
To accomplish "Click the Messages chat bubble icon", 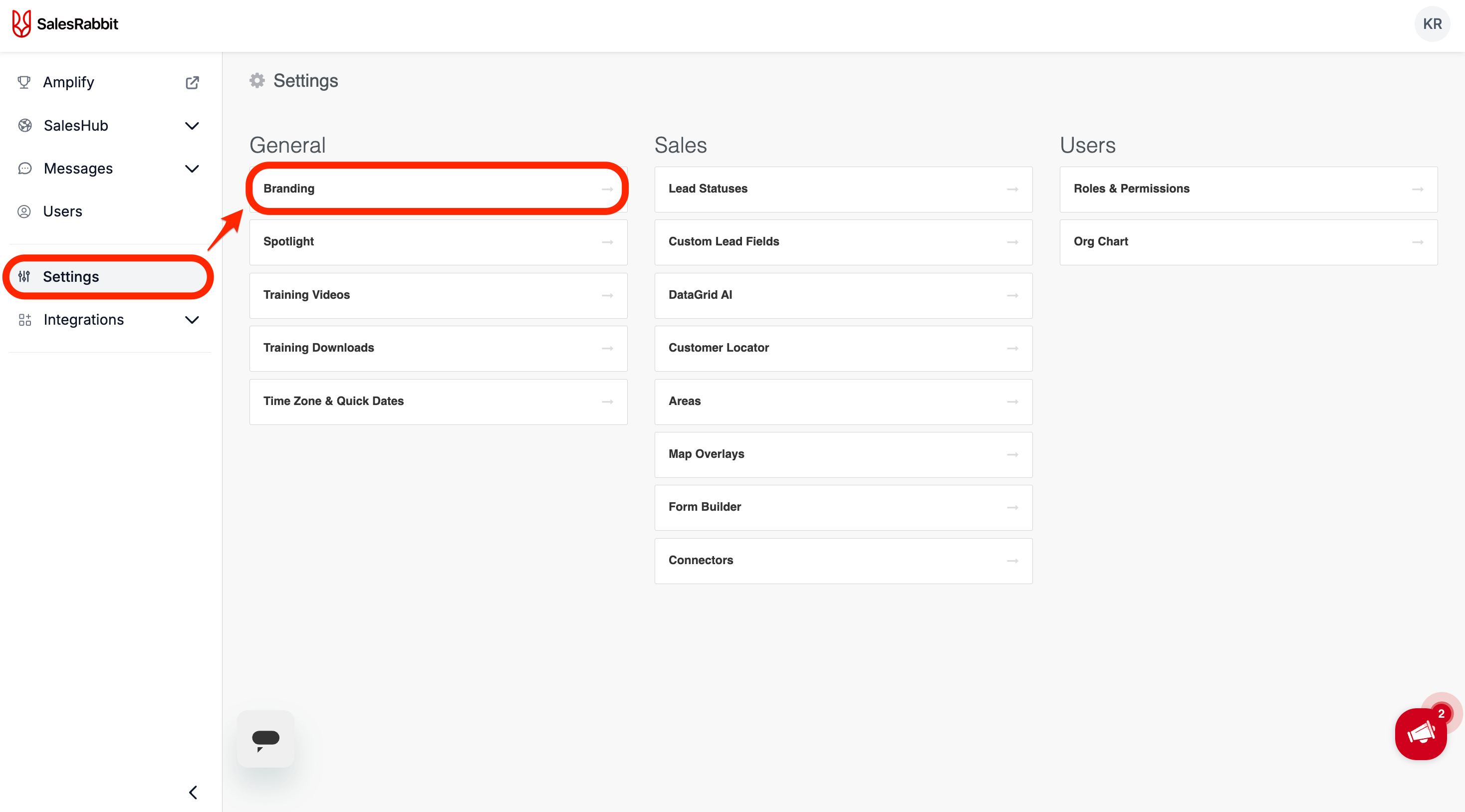I will [x=24, y=168].
